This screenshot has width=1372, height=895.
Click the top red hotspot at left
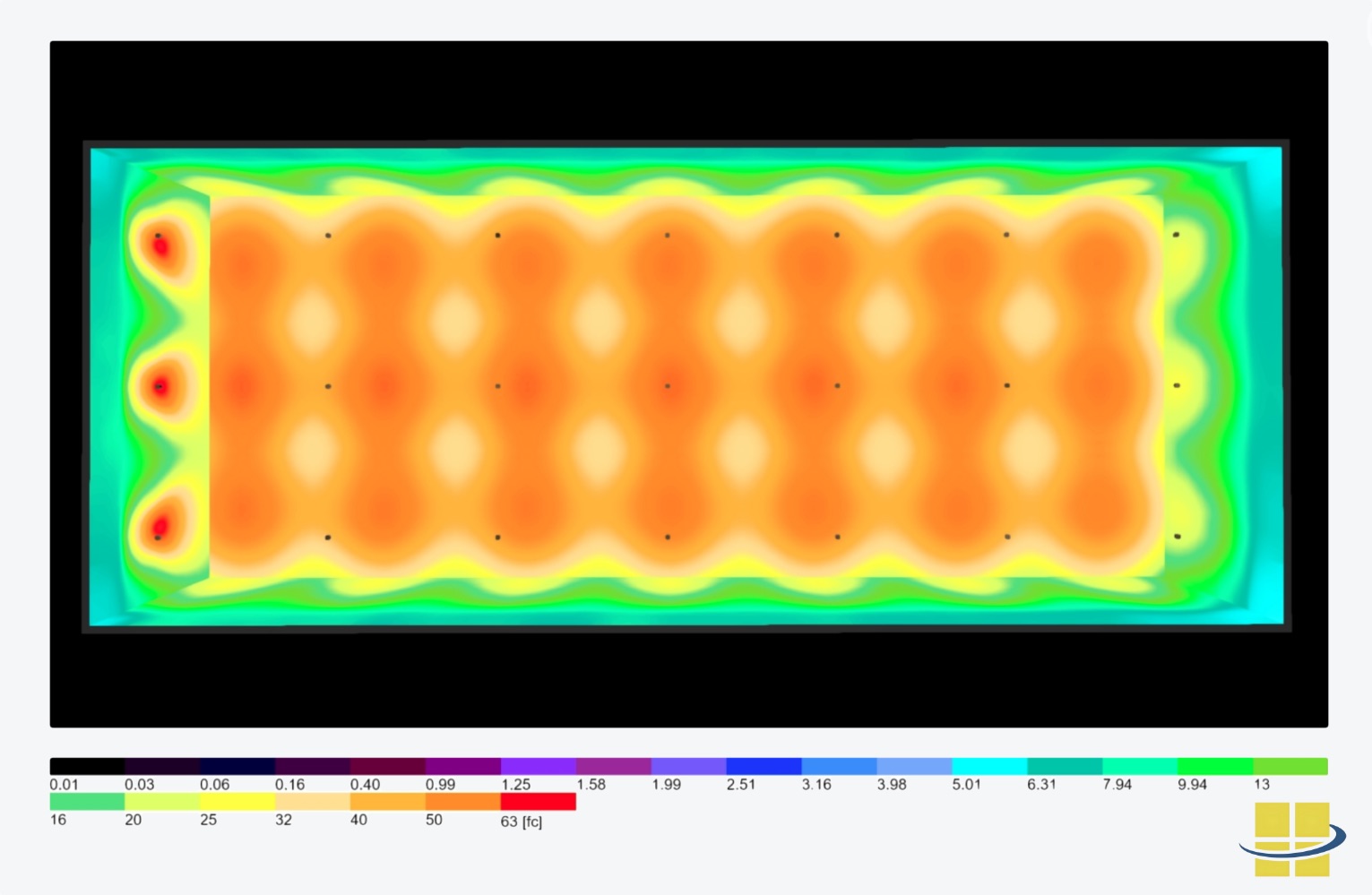(160, 245)
